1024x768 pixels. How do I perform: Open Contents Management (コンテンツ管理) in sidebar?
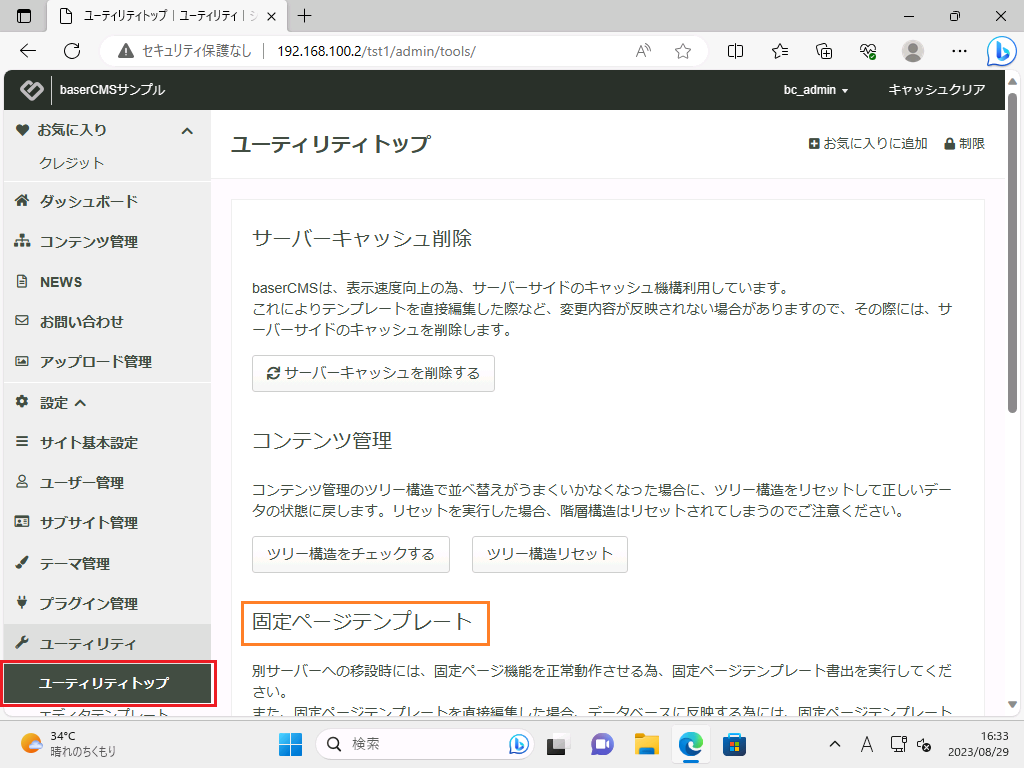tap(88, 242)
